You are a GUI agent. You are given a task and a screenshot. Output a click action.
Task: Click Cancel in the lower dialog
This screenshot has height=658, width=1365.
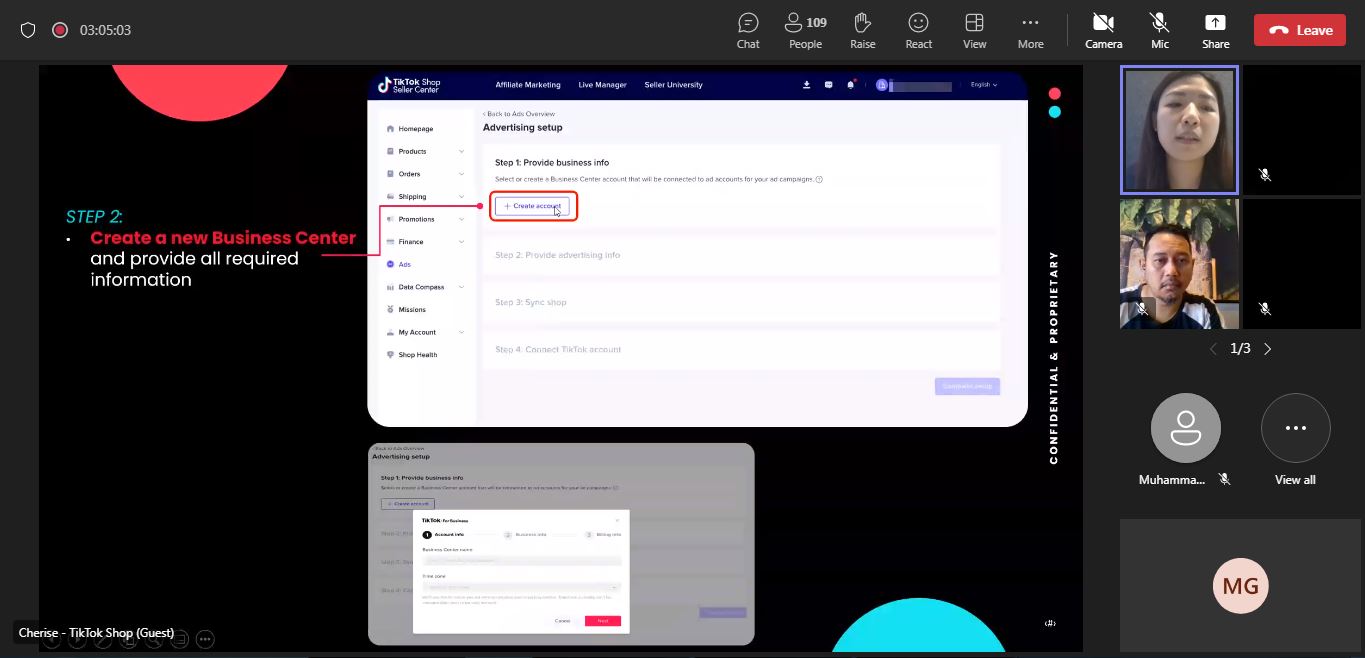click(x=562, y=621)
